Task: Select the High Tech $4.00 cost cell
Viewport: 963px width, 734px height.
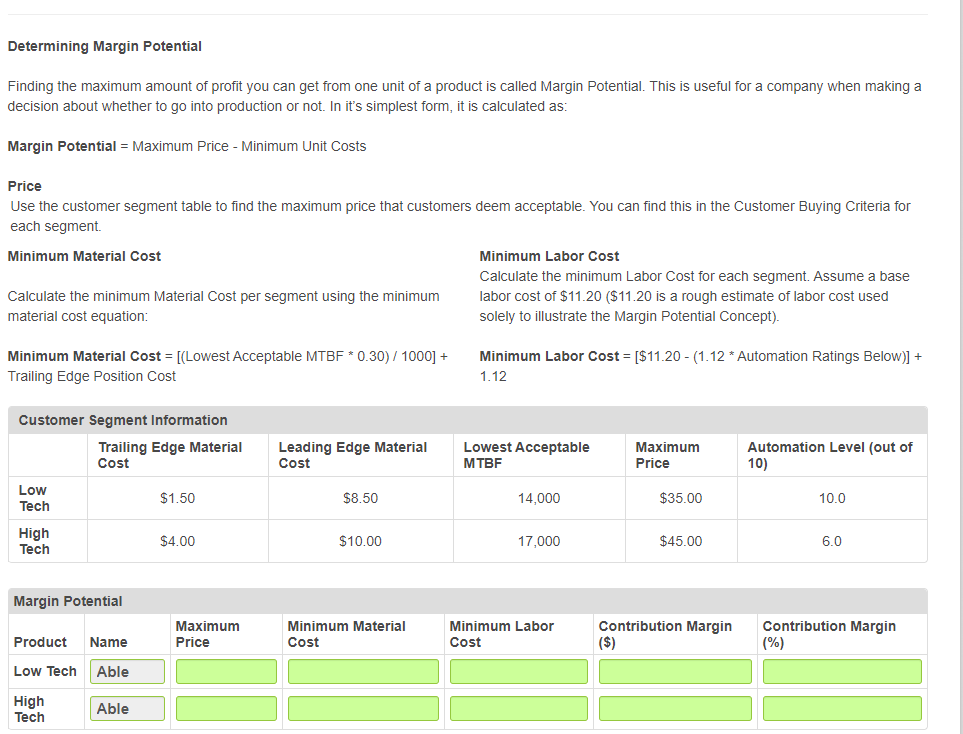Action: tap(177, 540)
